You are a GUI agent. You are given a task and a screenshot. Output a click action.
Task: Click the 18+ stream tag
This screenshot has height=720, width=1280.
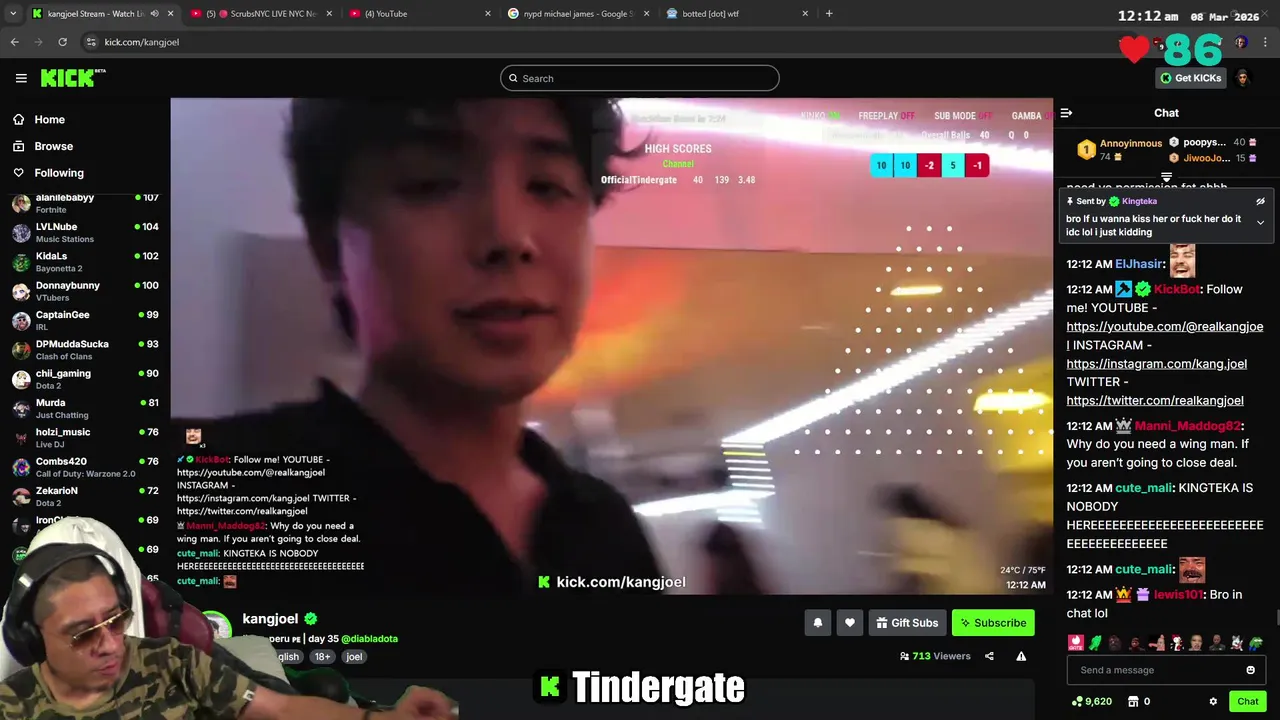322,657
